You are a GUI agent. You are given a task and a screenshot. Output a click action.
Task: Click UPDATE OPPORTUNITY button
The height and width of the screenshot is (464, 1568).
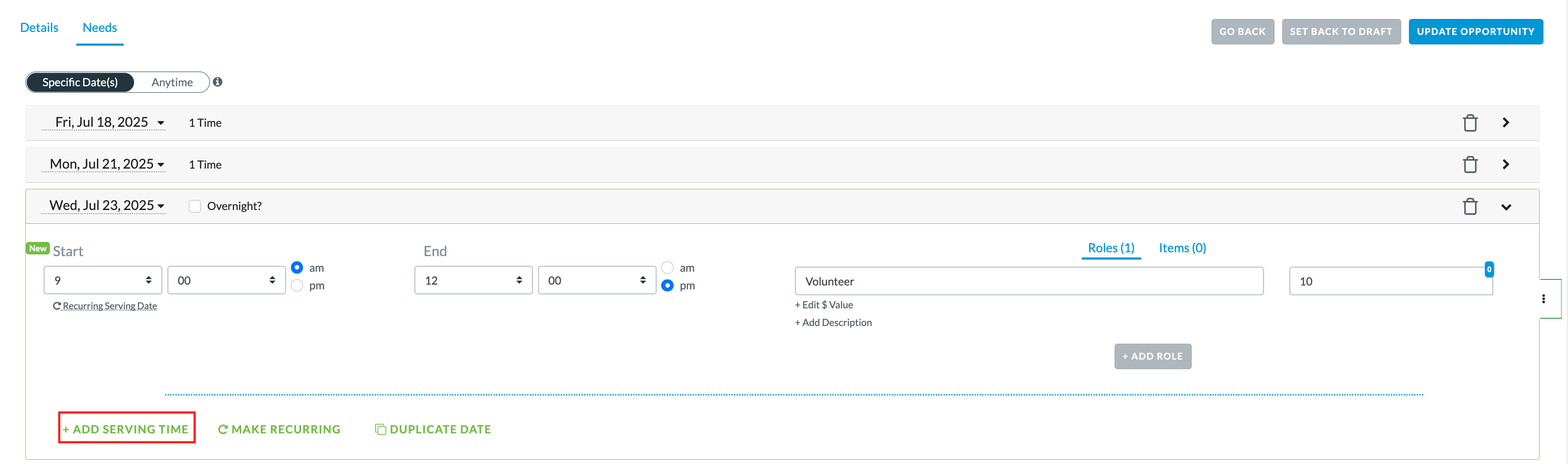pos(1475,31)
